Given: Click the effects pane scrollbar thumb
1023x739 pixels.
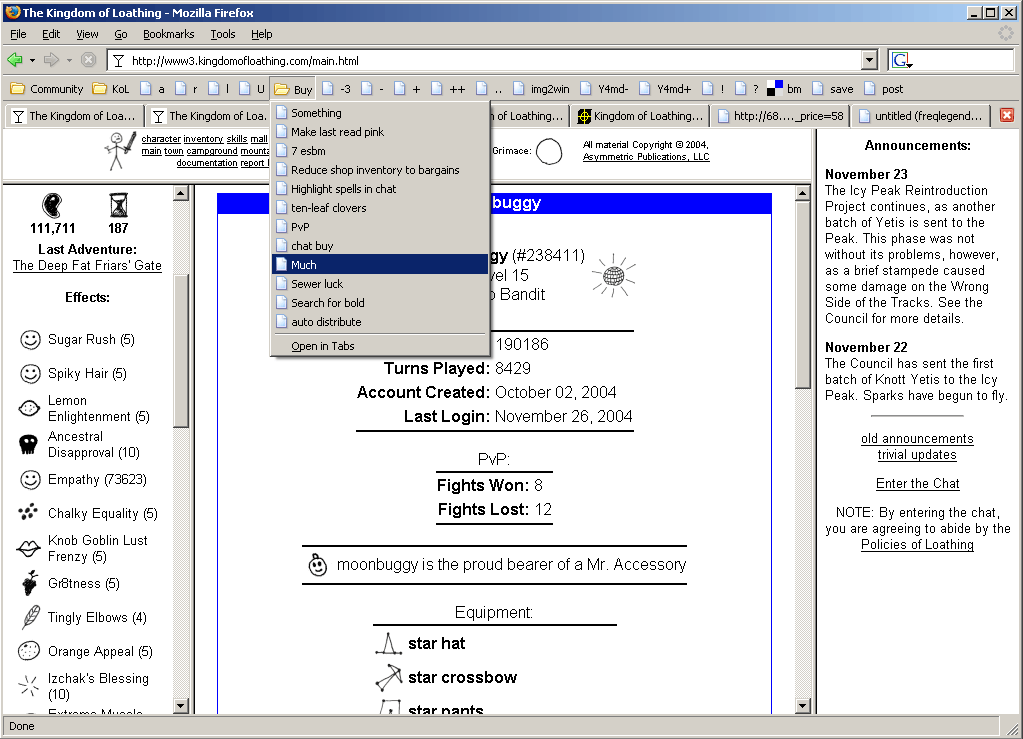Looking at the screenshot, I should pos(181,351).
